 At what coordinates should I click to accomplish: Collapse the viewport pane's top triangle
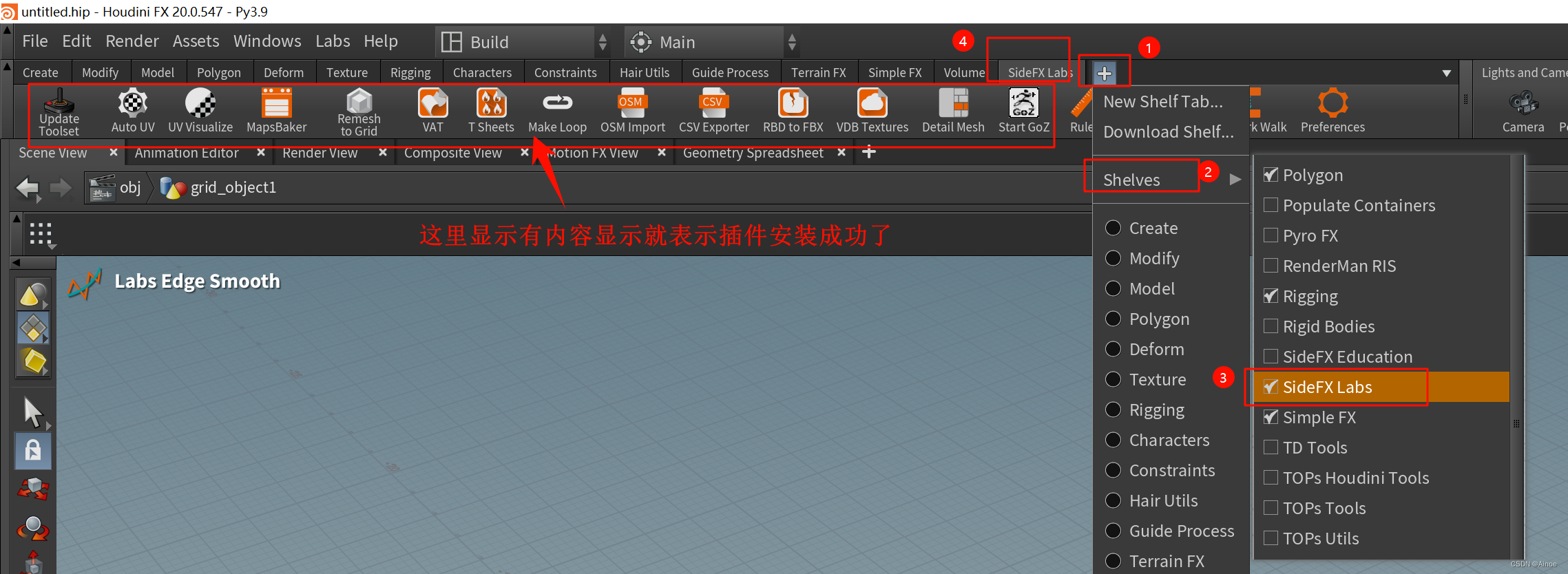(17, 218)
